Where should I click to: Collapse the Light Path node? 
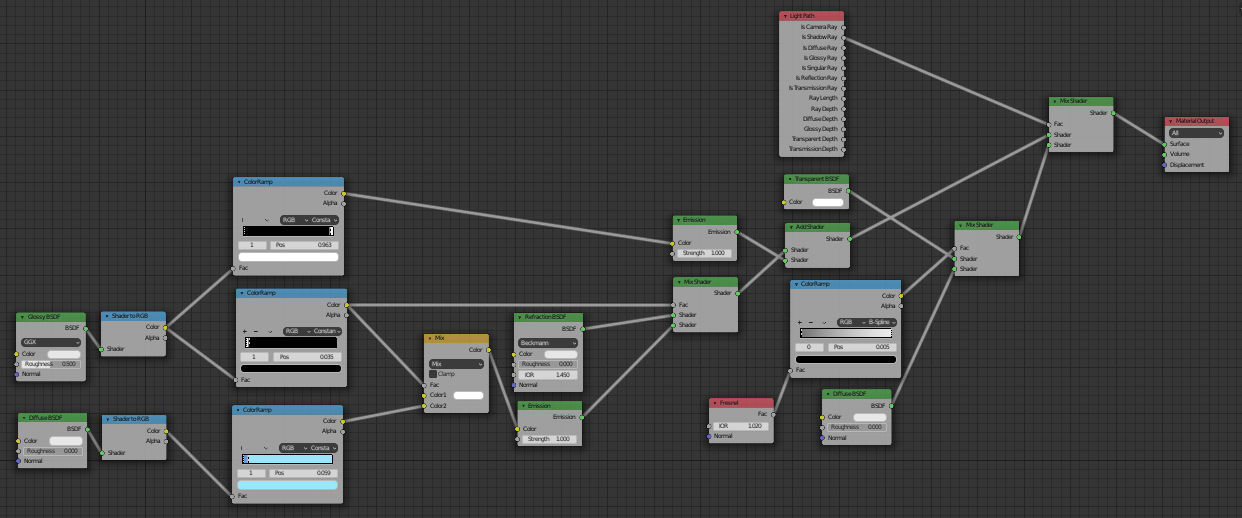[784, 16]
